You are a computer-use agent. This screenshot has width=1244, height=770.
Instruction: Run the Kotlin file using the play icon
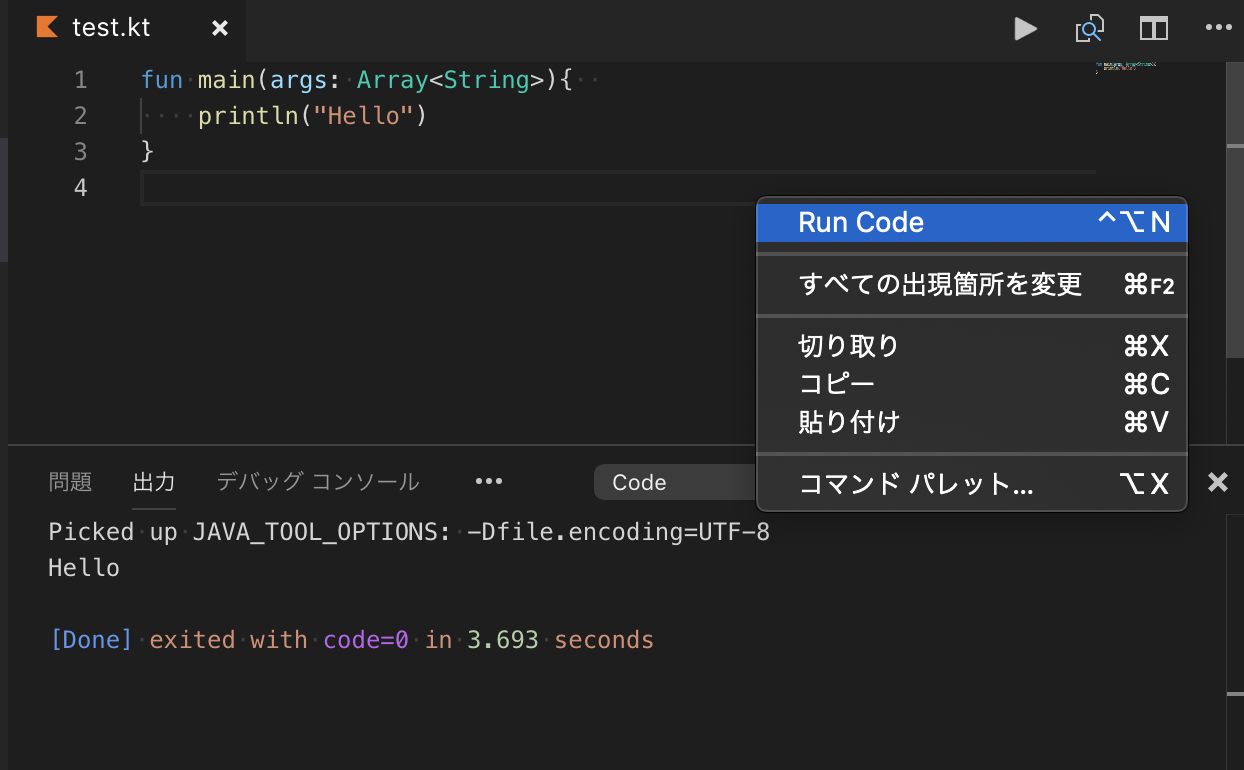tap(1024, 28)
